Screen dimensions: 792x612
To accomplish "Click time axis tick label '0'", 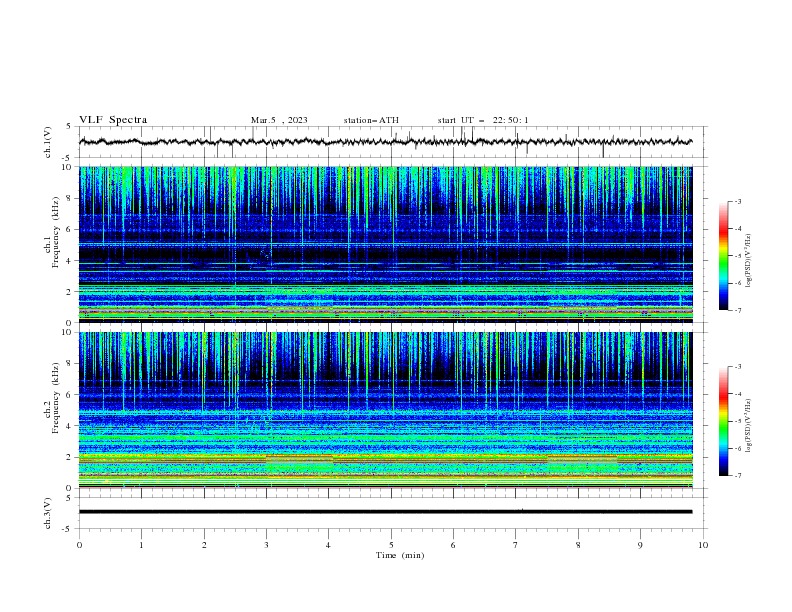I will [x=79, y=545].
